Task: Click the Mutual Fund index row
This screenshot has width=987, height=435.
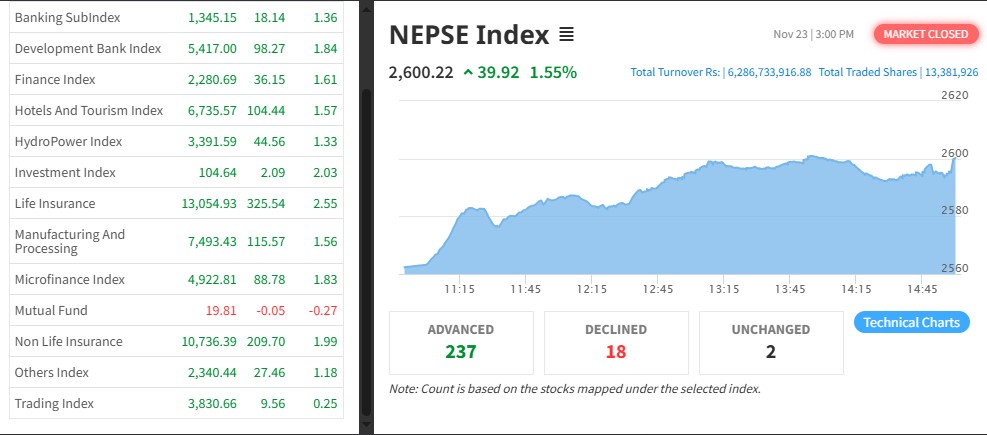Action: 51,310
